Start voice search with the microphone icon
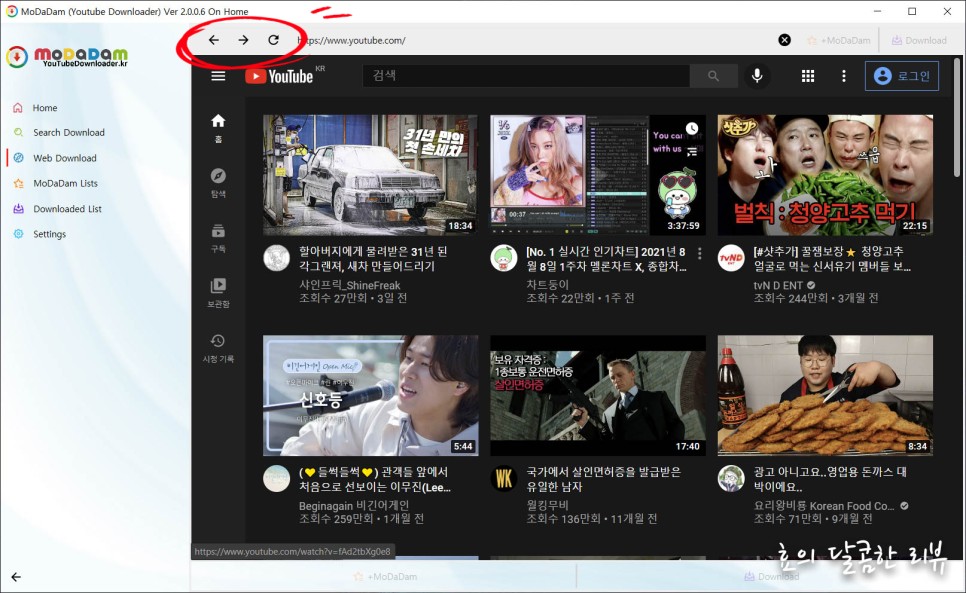Viewport: 966px width, 593px height. coord(756,75)
